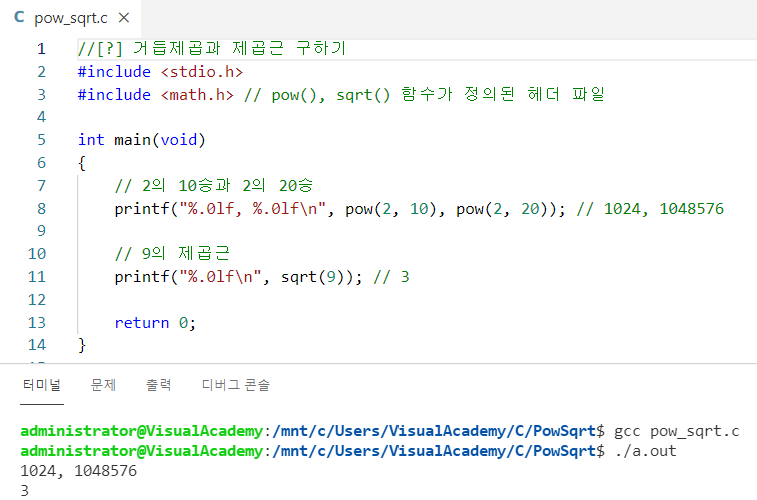Click the gcc pow_sqrt.c terminal command

[x=676, y=431]
